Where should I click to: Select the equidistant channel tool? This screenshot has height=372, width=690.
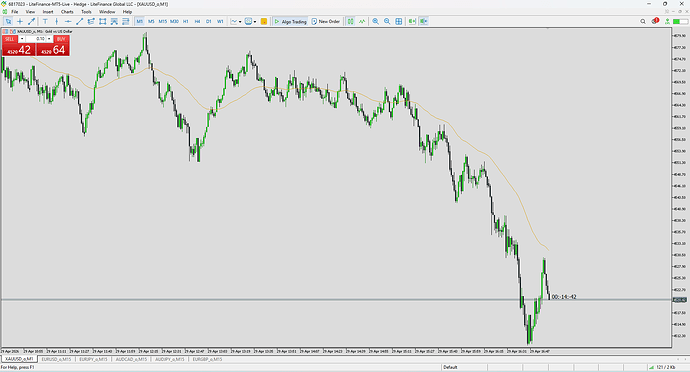(x=91, y=21)
